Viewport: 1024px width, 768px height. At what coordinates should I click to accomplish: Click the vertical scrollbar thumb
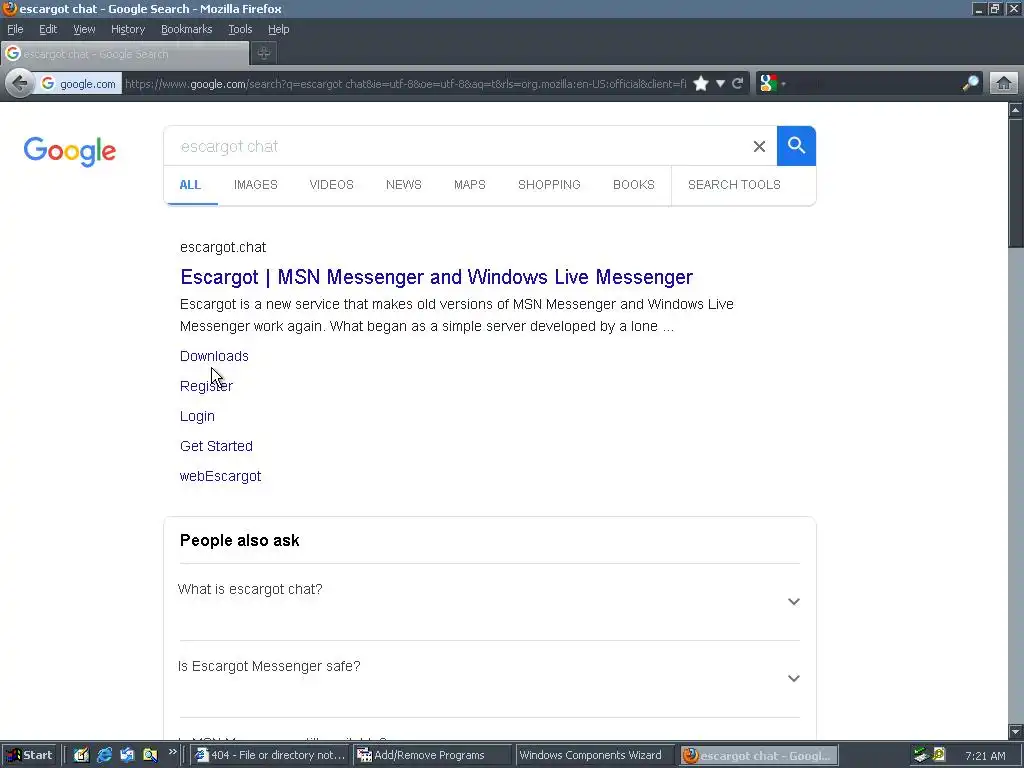[1016, 184]
